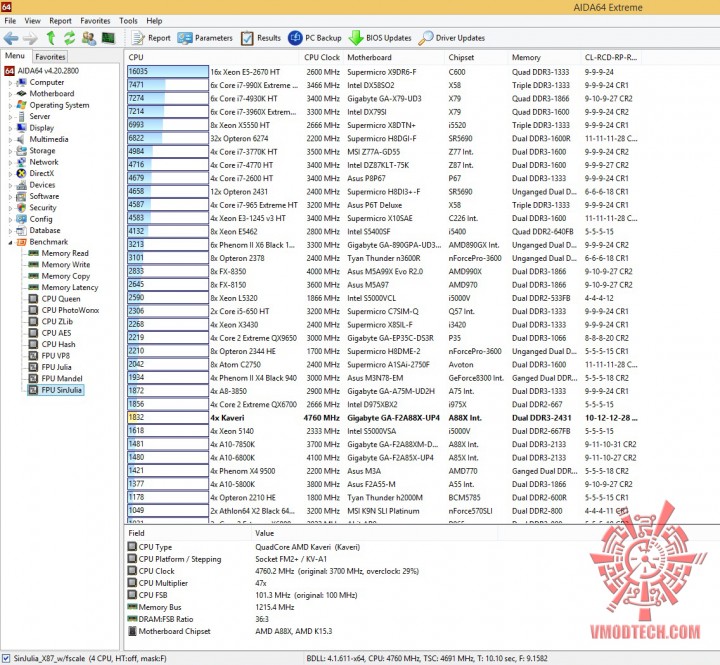Open the Report toolbar button

point(151,38)
